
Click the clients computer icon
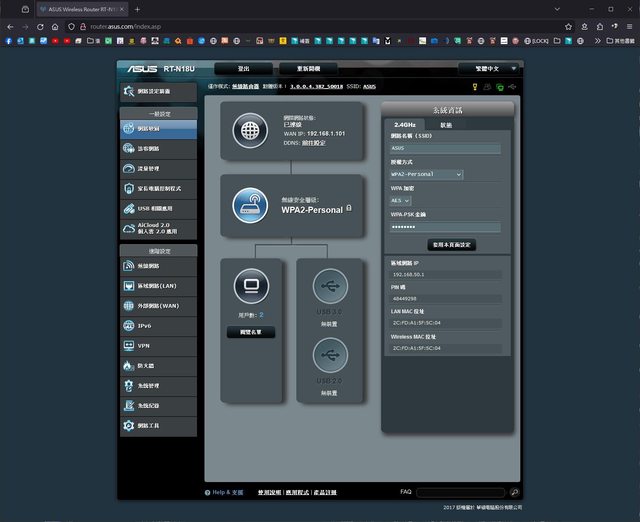pos(251,286)
